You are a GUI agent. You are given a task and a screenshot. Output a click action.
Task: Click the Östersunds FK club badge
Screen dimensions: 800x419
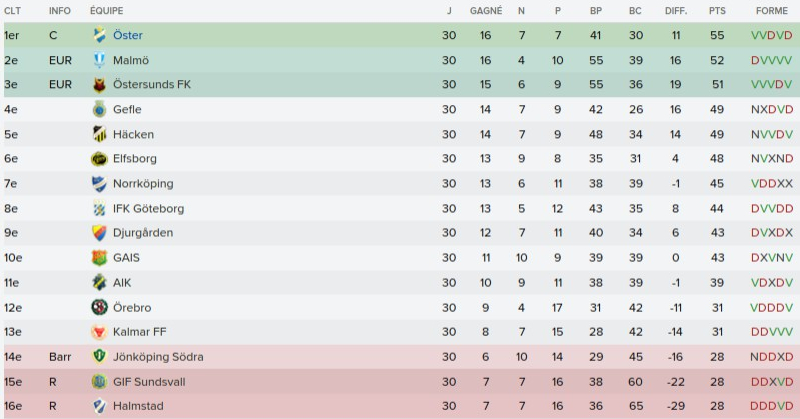(99, 85)
